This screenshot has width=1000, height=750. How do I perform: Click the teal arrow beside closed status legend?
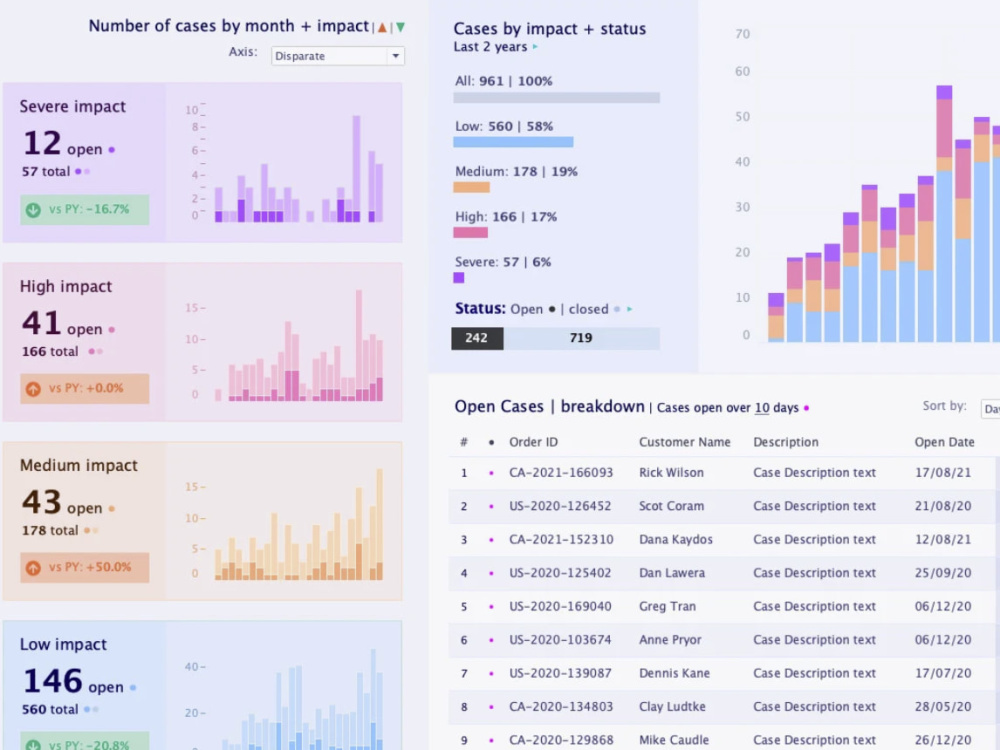629,309
